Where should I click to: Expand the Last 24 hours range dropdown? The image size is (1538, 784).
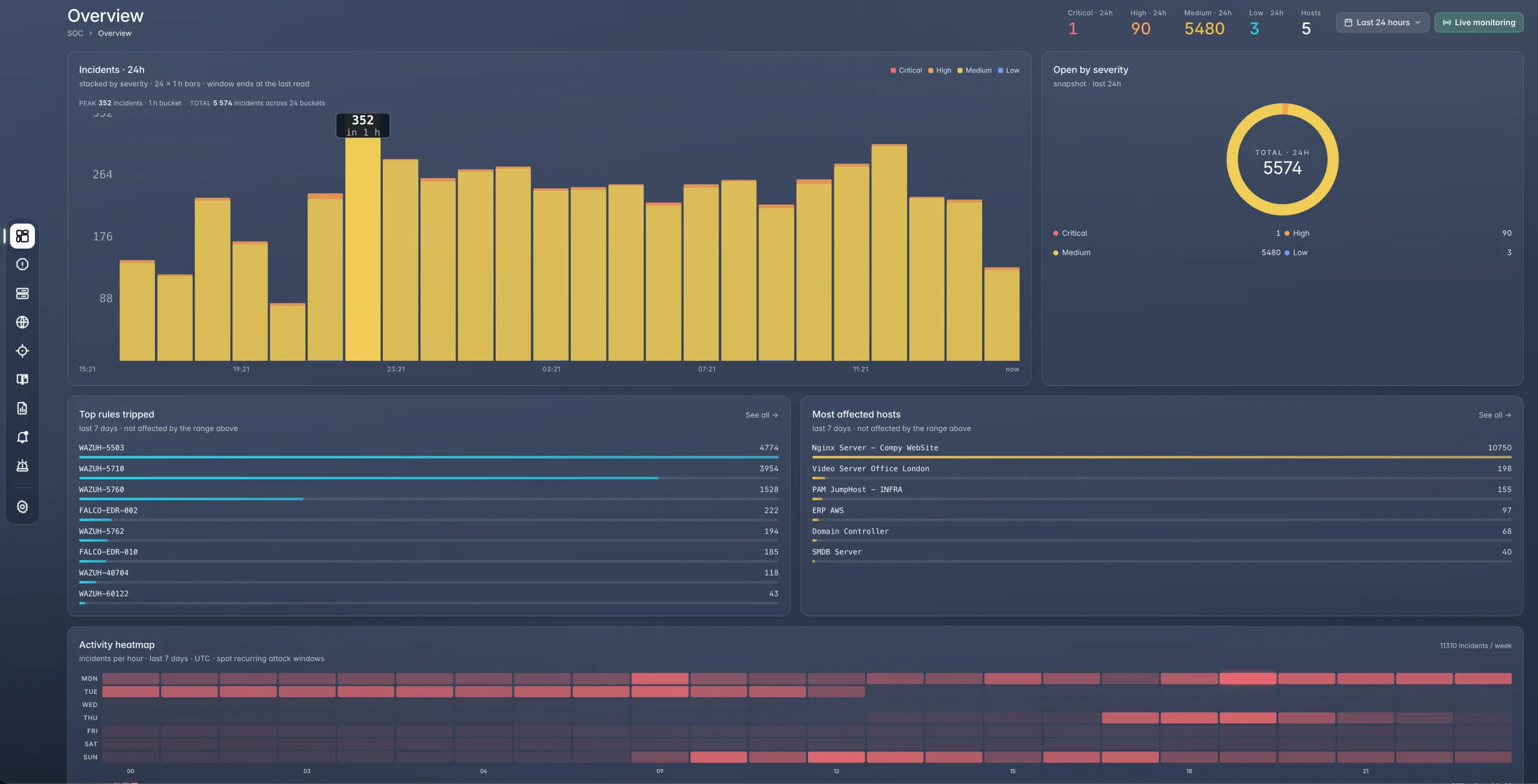click(x=1382, y=23)
